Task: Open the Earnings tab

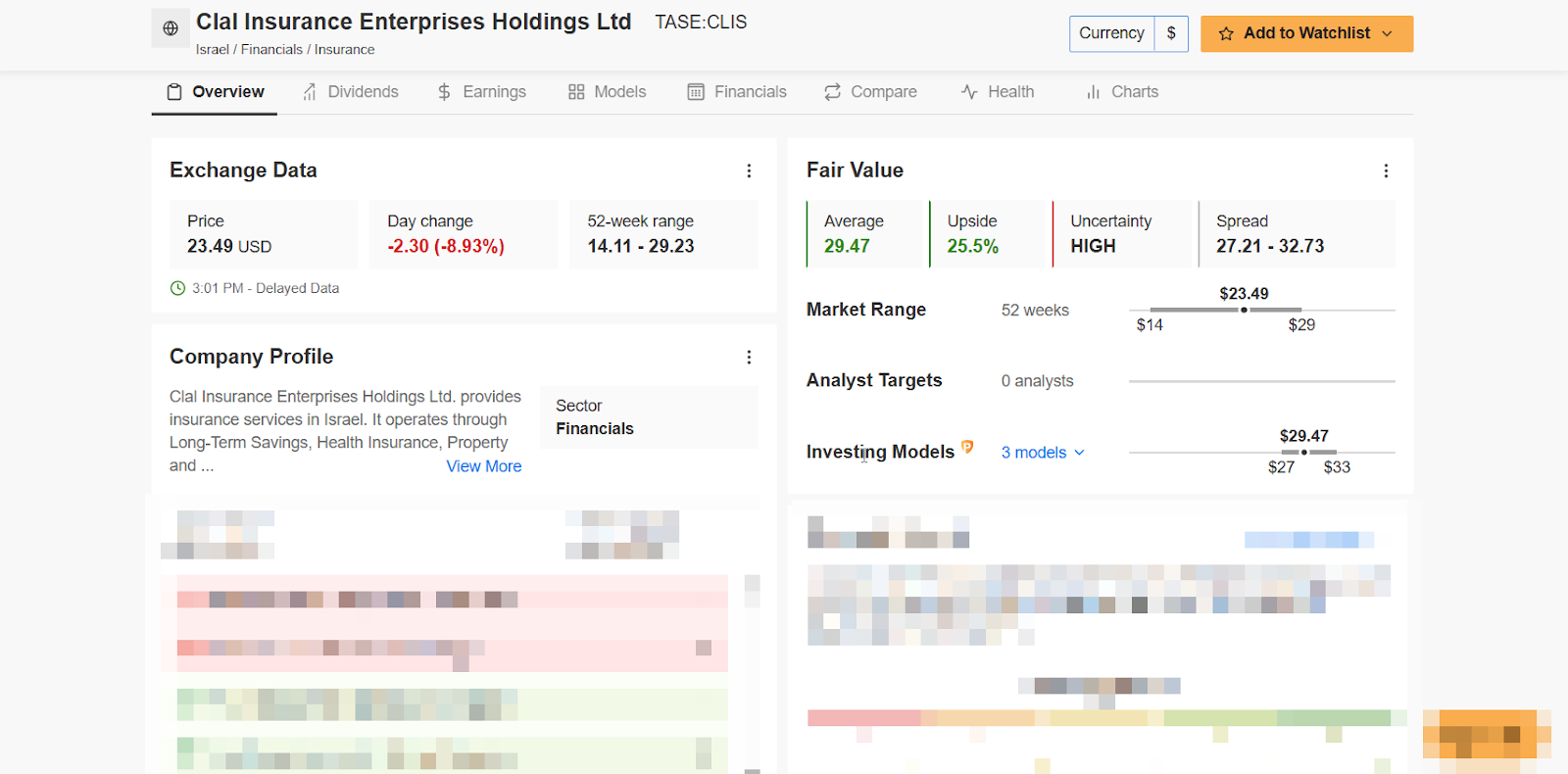Action: tap(481, 92)
